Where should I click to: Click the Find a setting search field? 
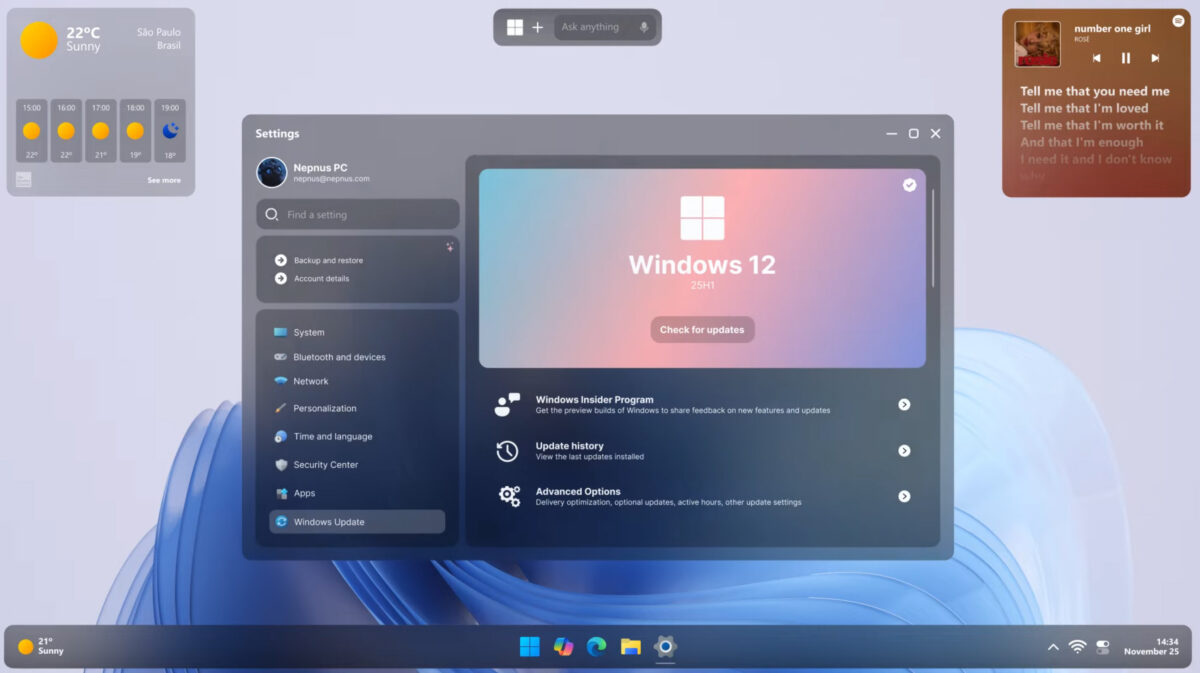[357, 213]
